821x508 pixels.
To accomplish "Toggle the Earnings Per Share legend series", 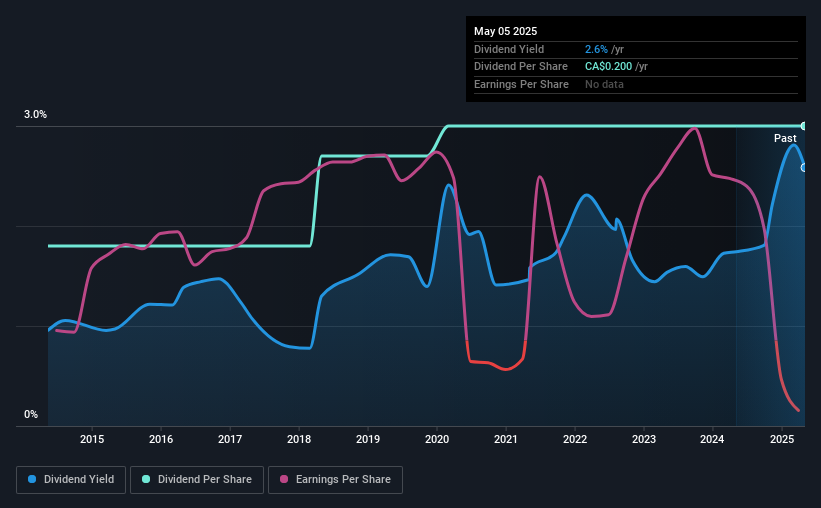I will [x=335, y=480].
